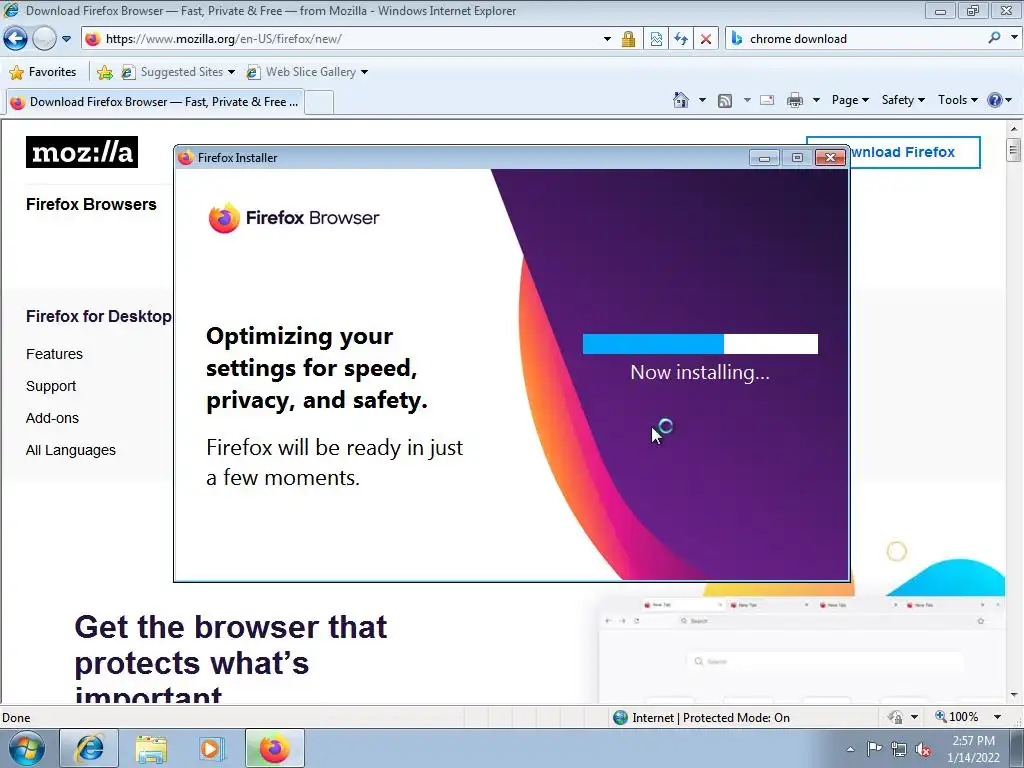Click the Download Firefox button on webpage
The width and height of the screenshot is (1024, 768).
(916, 152)
